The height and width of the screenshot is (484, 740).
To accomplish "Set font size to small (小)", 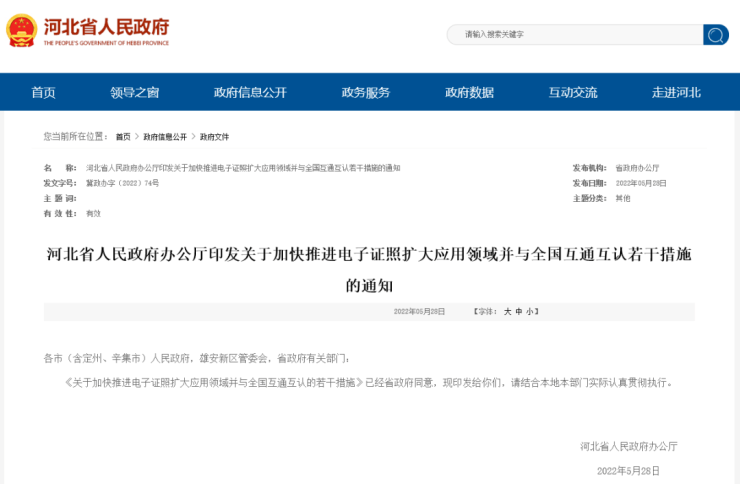I will pos(532,312).
